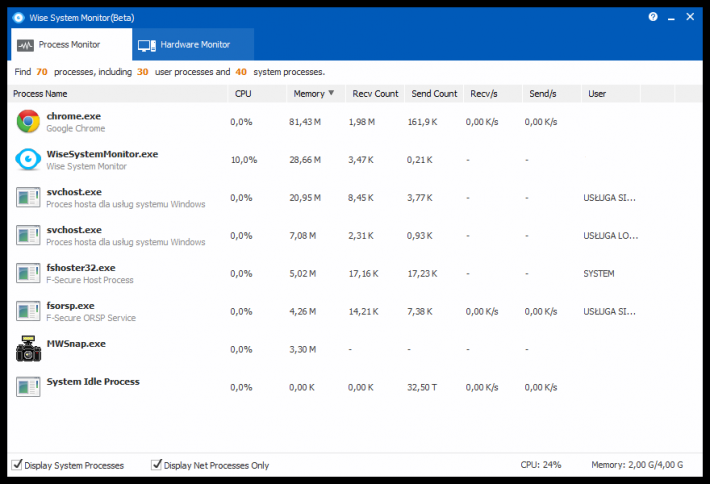Select the Google Chrome process icon

point(28,121)
